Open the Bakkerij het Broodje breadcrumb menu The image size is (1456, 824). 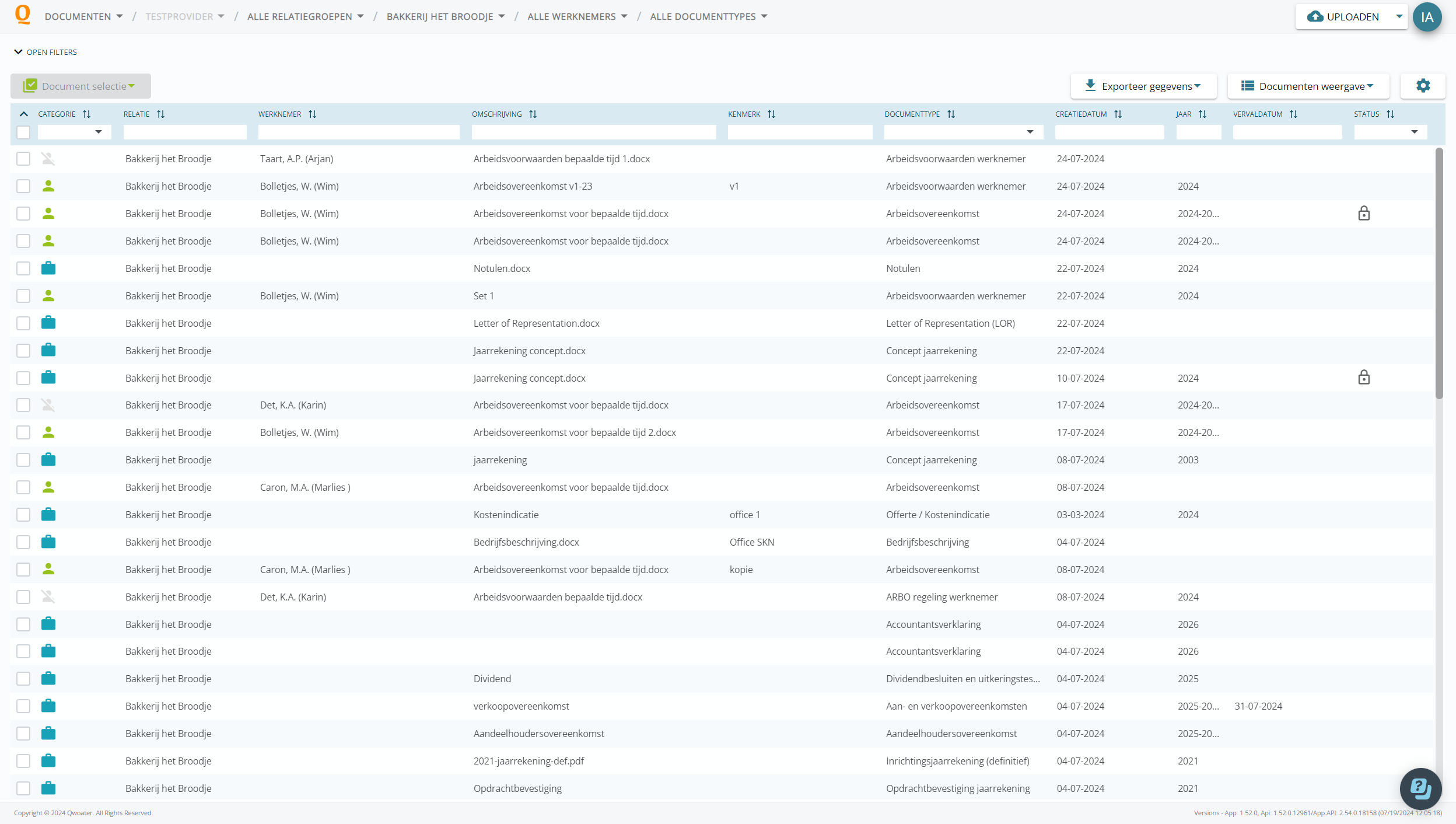pos(445,16)
